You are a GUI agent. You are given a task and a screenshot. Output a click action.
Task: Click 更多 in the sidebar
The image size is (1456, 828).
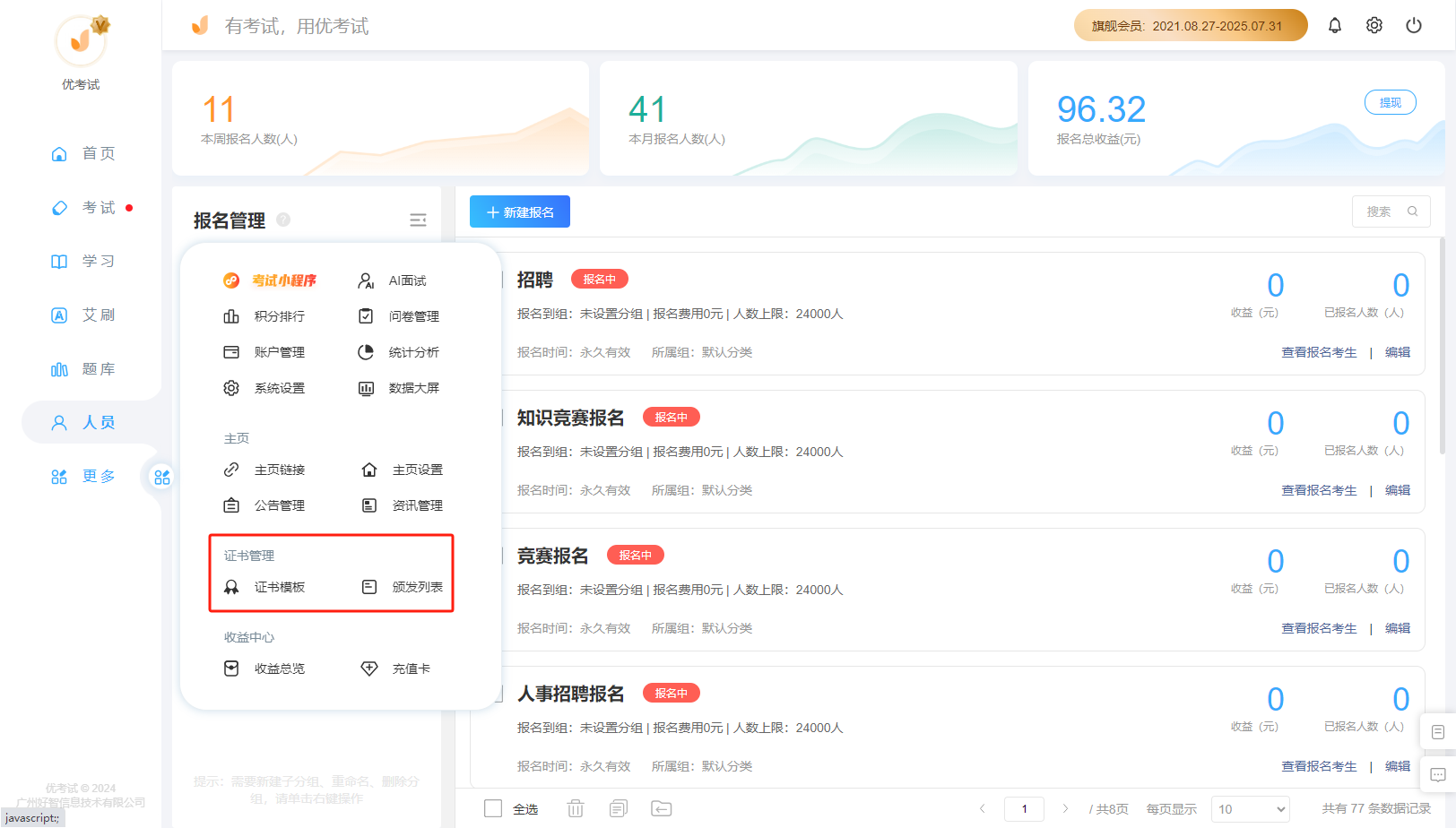tap(83, 476)
